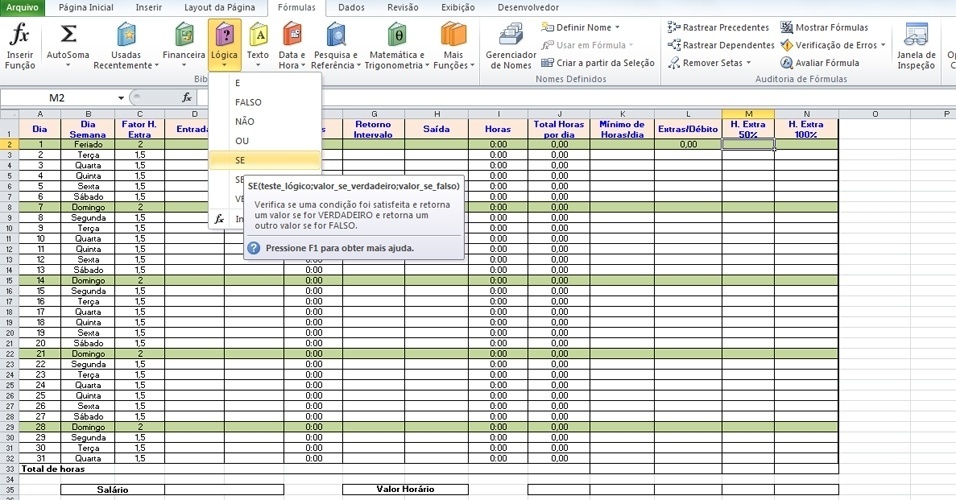Open the Arquivo tab
956x500 pixels.
pyautogui.click(x=22, y=7)
